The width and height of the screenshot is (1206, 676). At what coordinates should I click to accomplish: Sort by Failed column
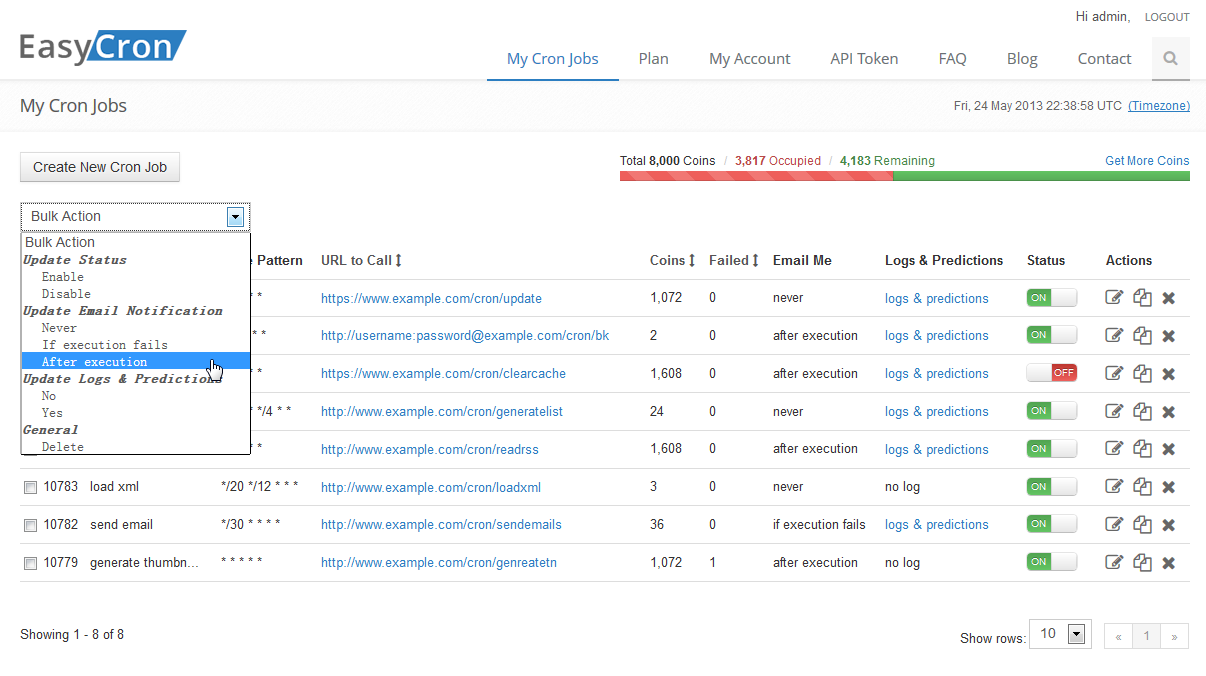[734, 260]
